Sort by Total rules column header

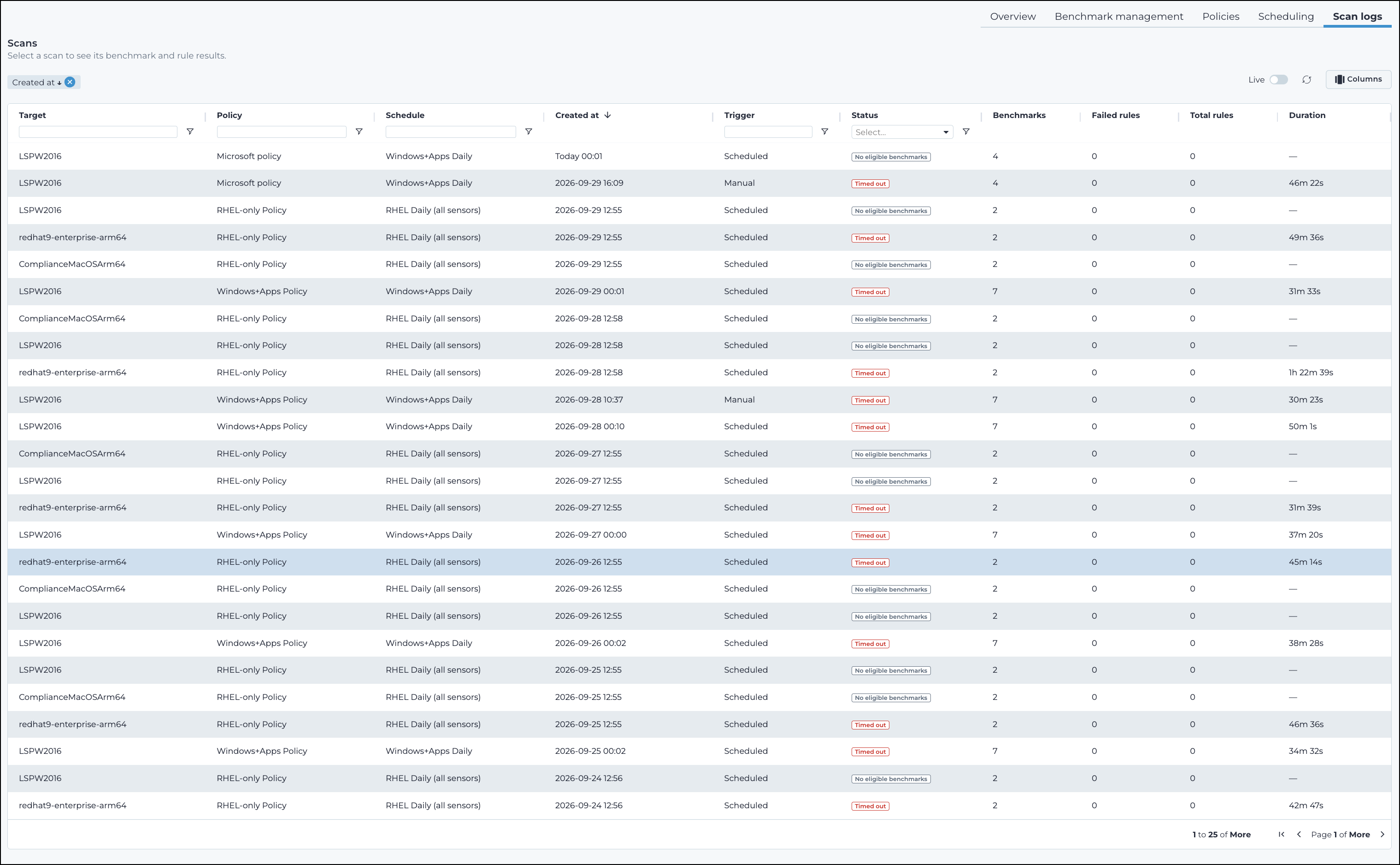click(x=1212, y=115)
